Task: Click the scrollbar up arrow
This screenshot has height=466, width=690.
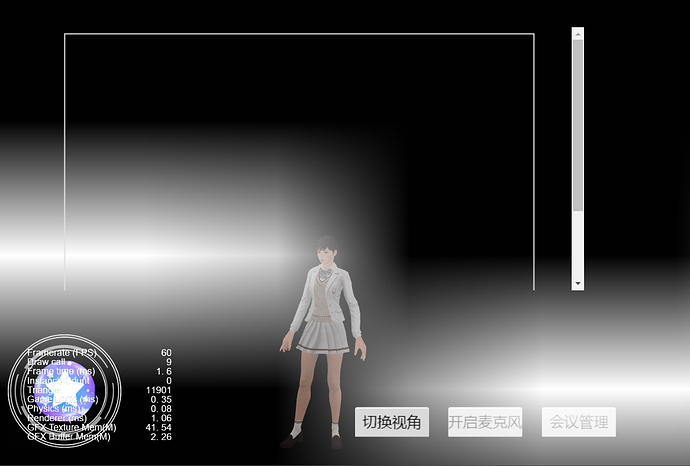Action: click(578, 34)
